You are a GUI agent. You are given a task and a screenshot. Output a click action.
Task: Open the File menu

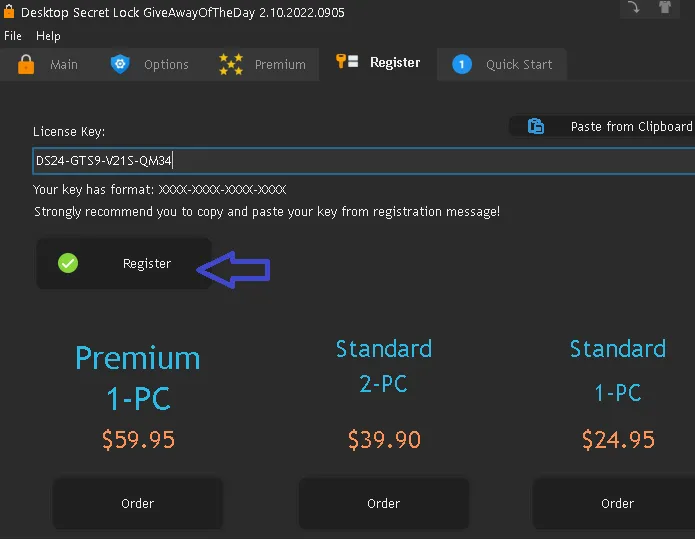coord(13,36)
